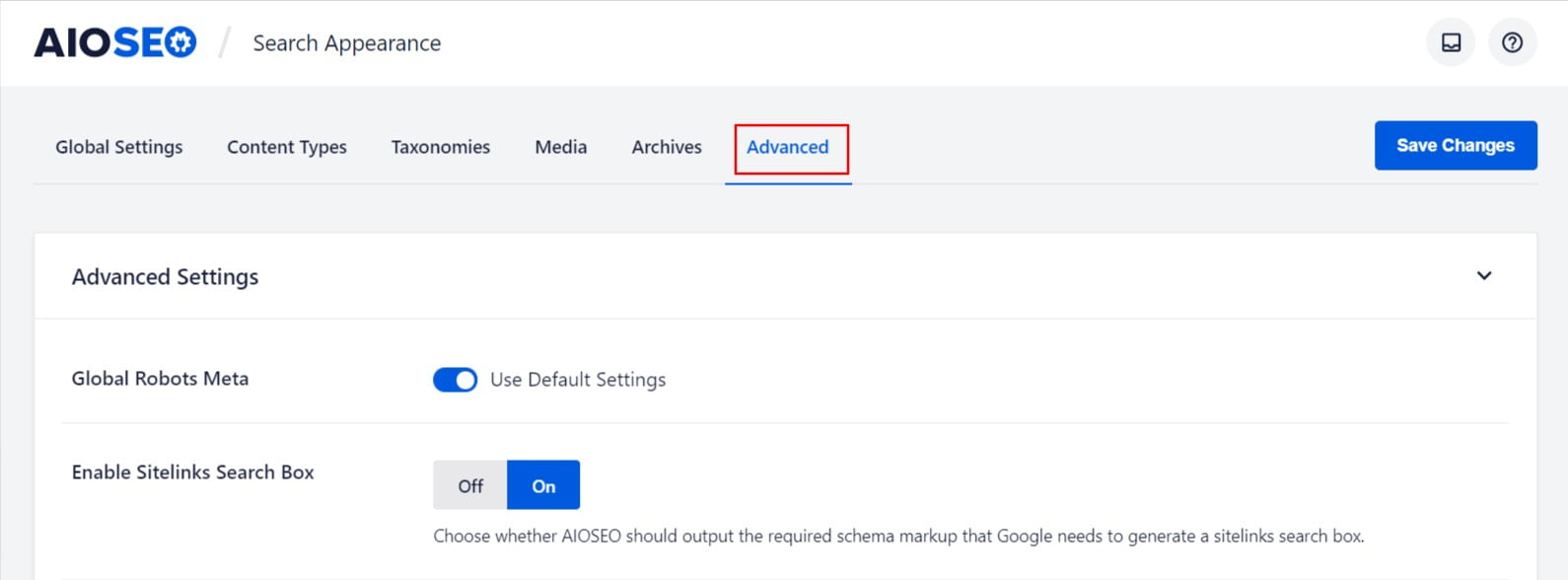The image size is (1568, 580).
Task: Toggle Use Default Settings switch
Action: (x=455, y=380)
